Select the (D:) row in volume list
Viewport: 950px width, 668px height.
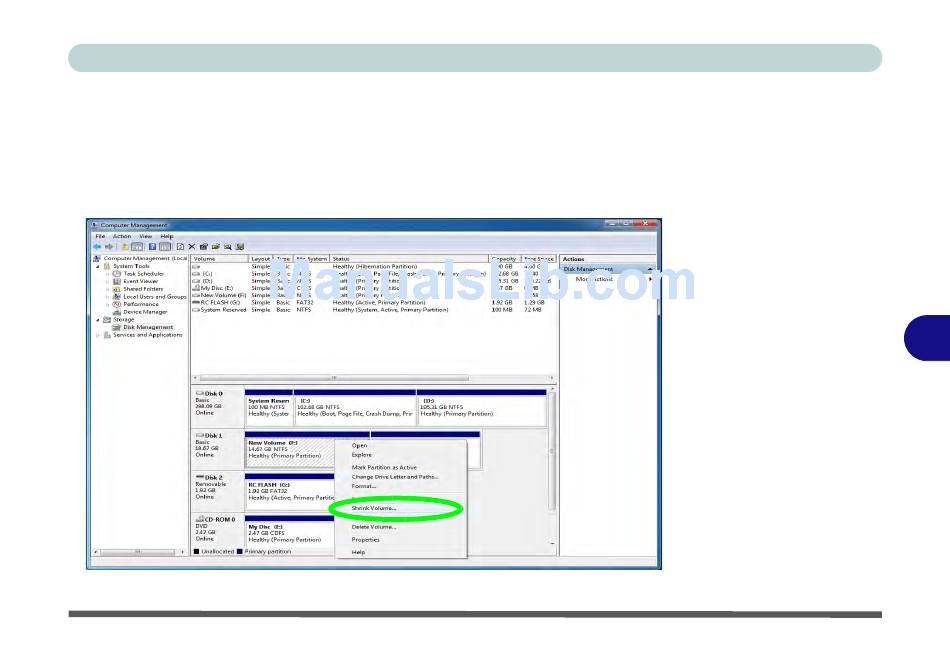[374, 282]
